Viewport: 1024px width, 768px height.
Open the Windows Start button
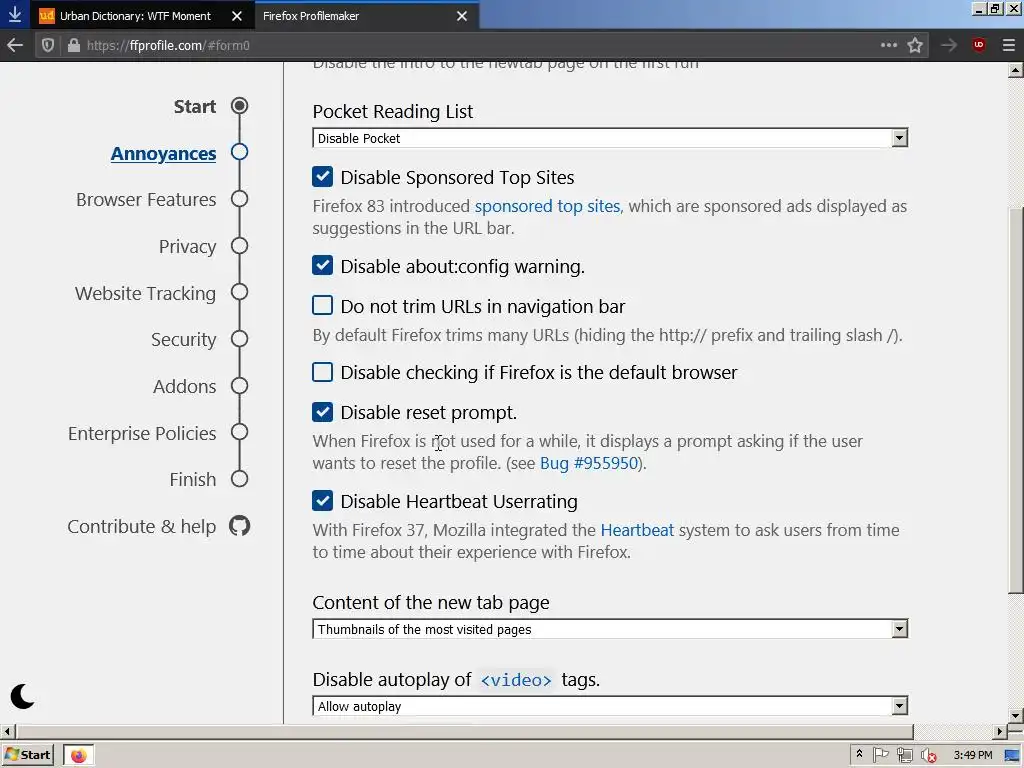[27, 756]
